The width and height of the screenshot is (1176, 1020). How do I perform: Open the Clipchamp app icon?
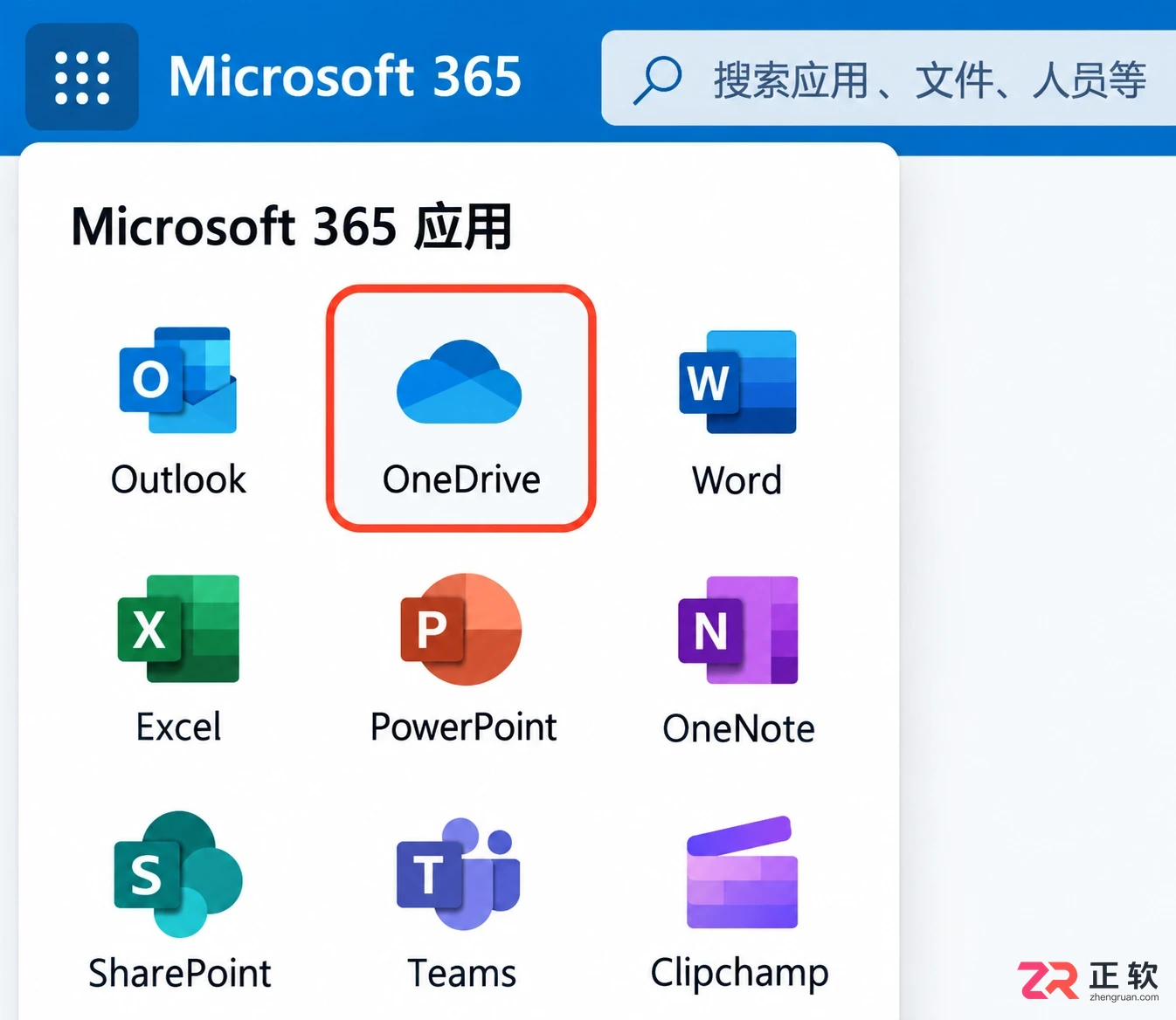(x=742, y=872)
